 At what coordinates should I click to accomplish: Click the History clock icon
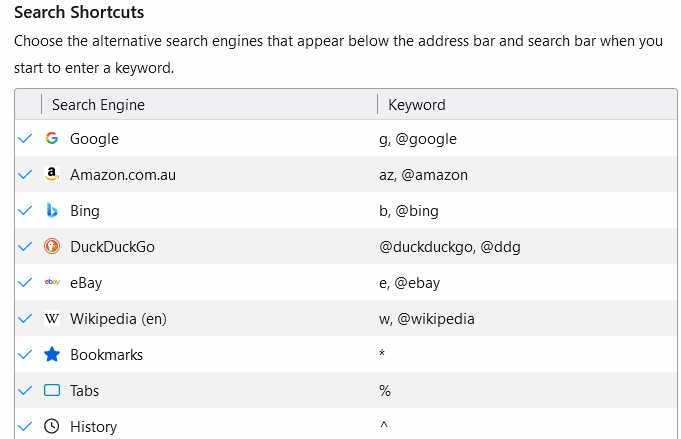(52, 426)
